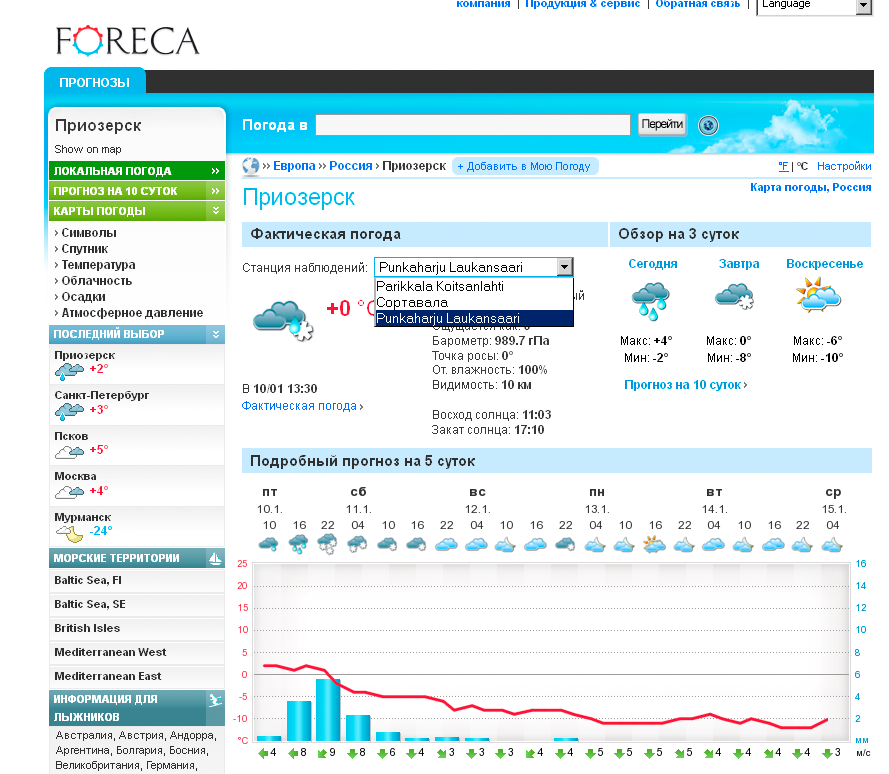The image size is (889, 774).
Task: Click the globe icon next to Перейти button
Action: [x=708, y=125]
